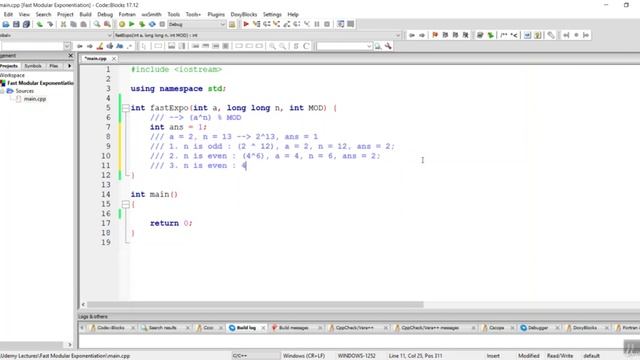Image resolution: width=640 pixels, height=360 pixels.
Task: Open the global scope dropdown
Action: (109, 36)
